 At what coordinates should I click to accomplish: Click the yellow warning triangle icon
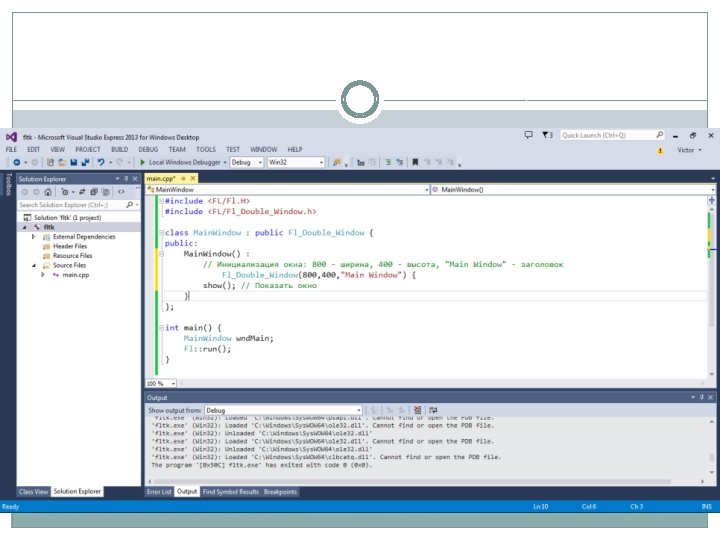click(660, 151)
